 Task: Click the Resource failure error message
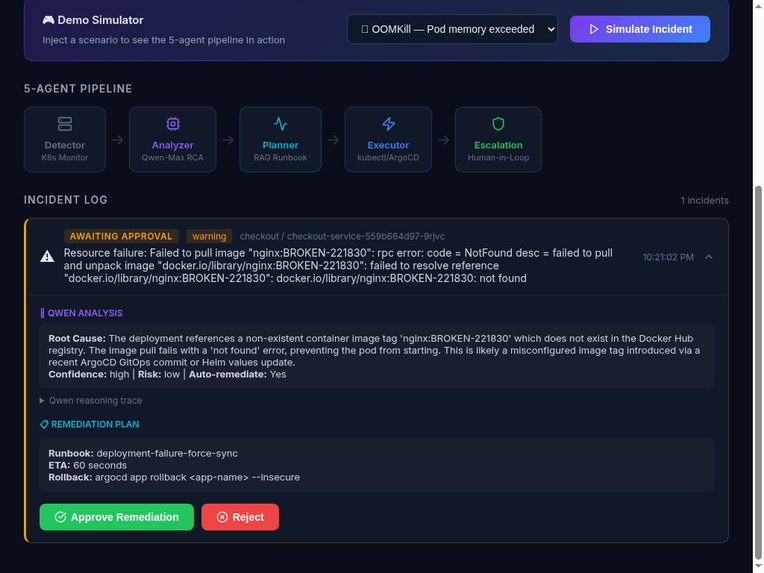point(338,266)
